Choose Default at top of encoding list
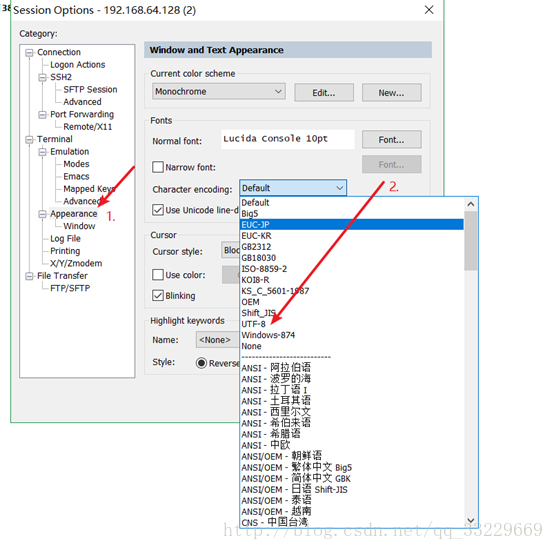Viewport: 554px width, 550px height. (x=352, y=203)
